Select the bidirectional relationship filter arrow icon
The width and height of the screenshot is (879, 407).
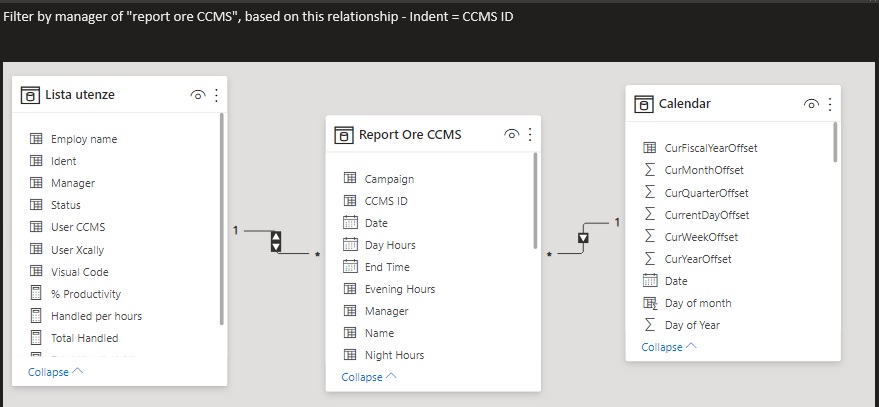(275, 241)
